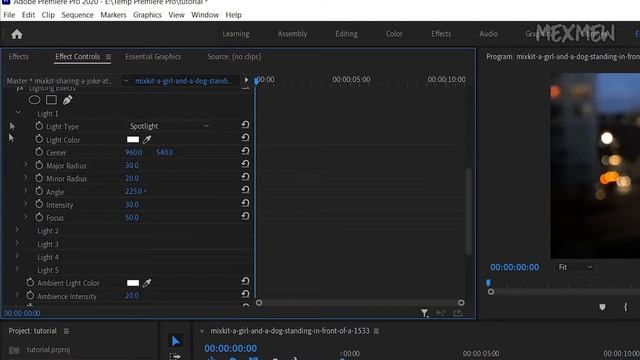Reset the Ambient Light Color parameter
640x360 pixels.
click(x=245, y=281)
